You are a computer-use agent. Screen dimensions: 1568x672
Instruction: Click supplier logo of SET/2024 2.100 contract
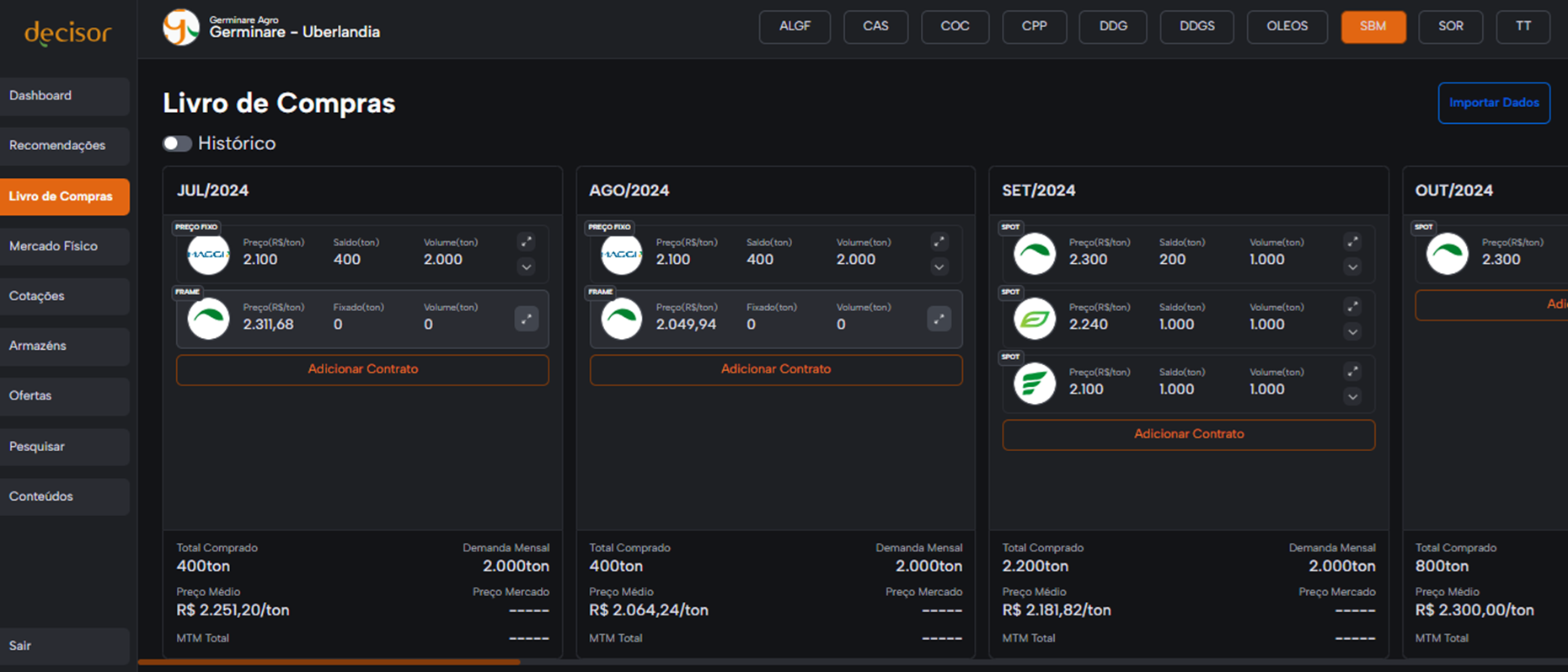[x=1035, y=384]
